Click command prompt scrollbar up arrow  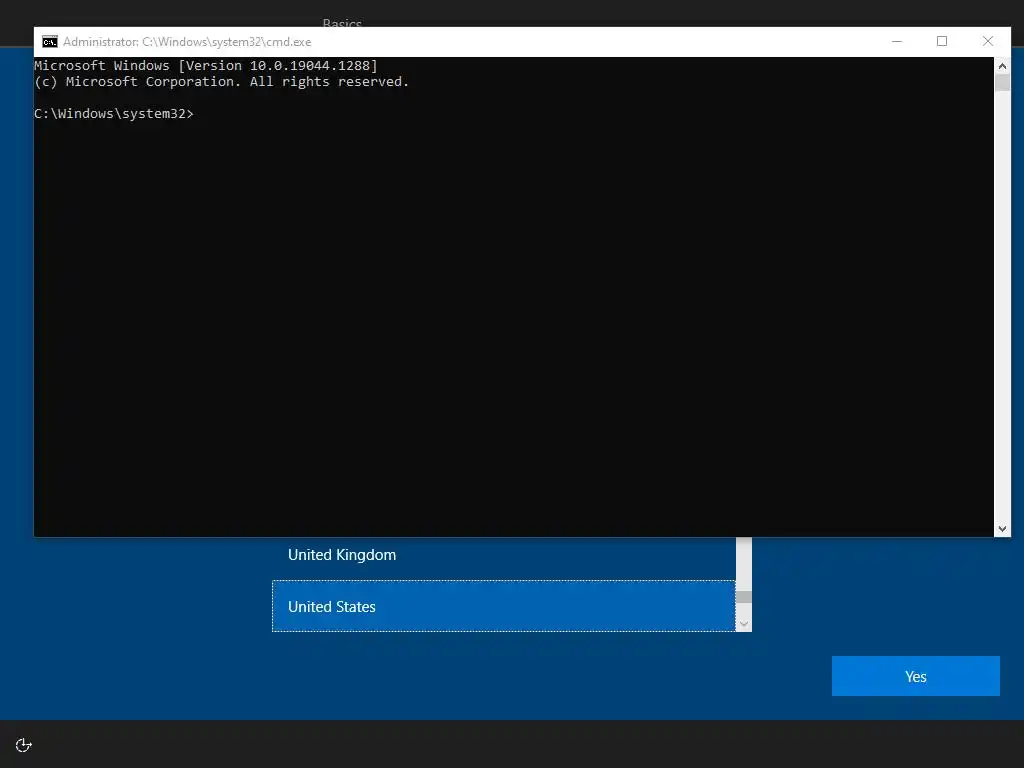coord(1002,66)
